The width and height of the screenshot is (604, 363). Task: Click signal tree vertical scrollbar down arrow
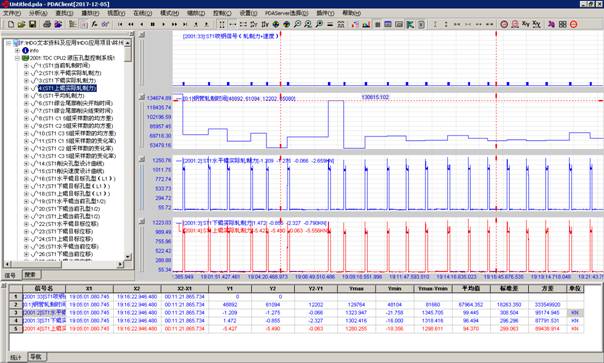pos(128,257)
